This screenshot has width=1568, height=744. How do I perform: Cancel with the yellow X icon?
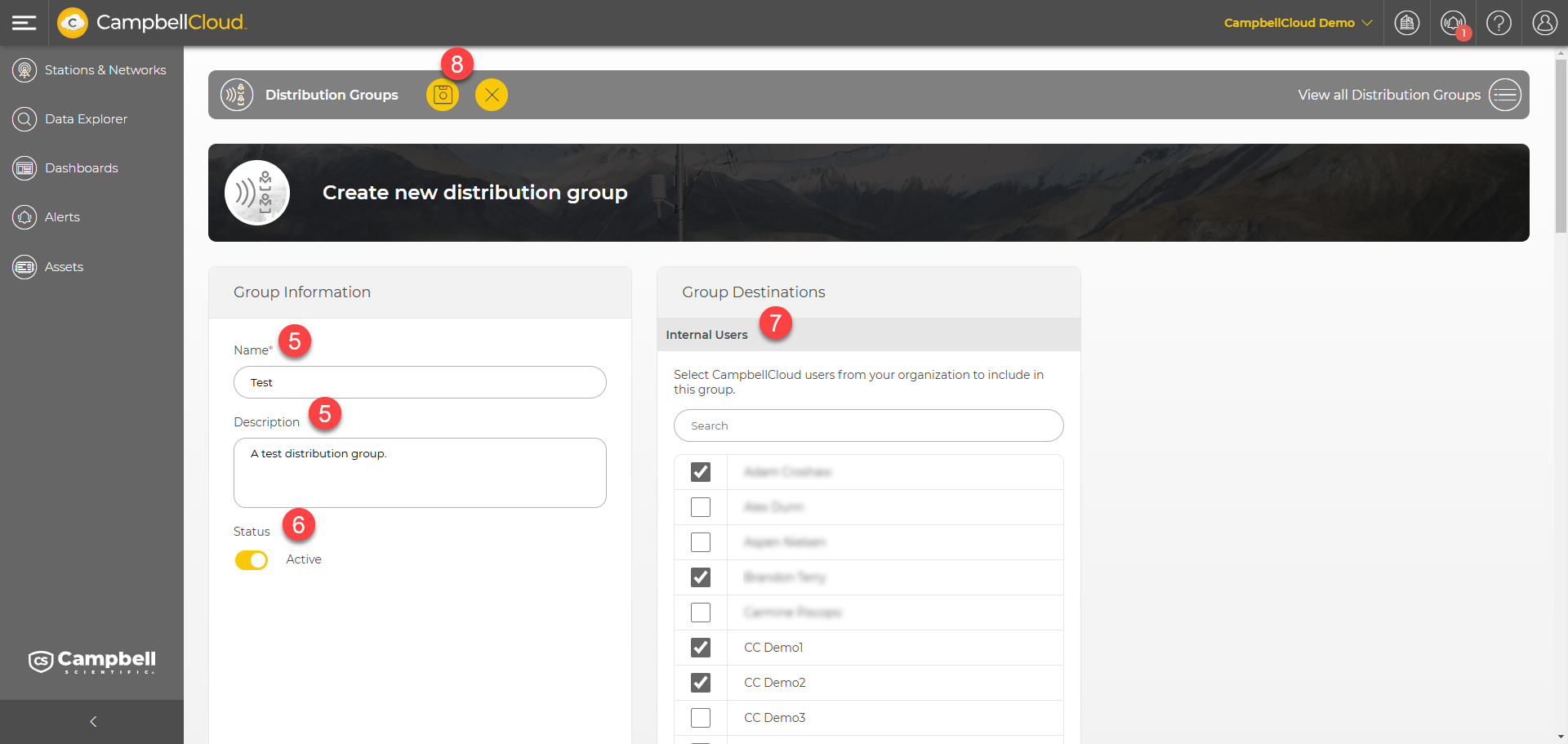pyautogui.click(x=492, y=95)
